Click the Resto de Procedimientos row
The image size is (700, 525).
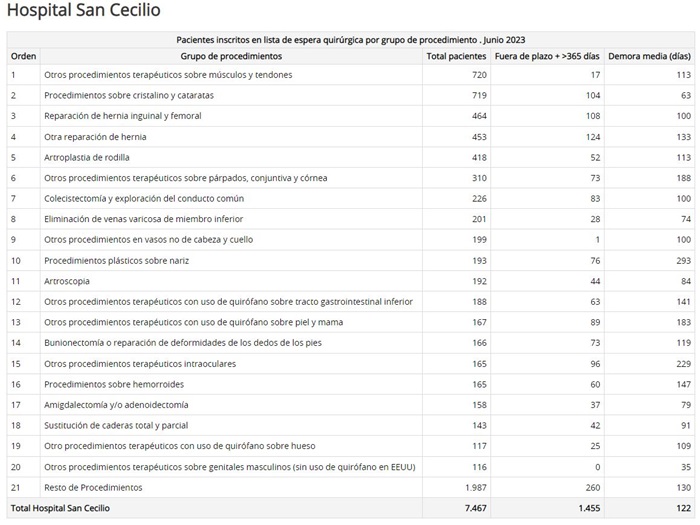coord(350,488)
